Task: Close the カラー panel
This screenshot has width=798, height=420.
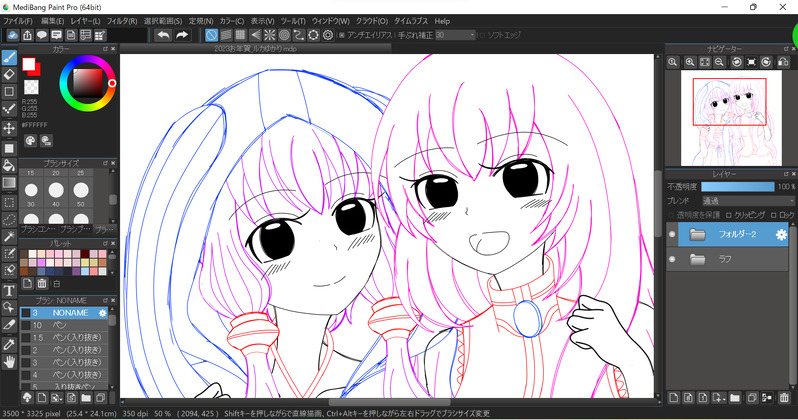Action: [113, 49]
